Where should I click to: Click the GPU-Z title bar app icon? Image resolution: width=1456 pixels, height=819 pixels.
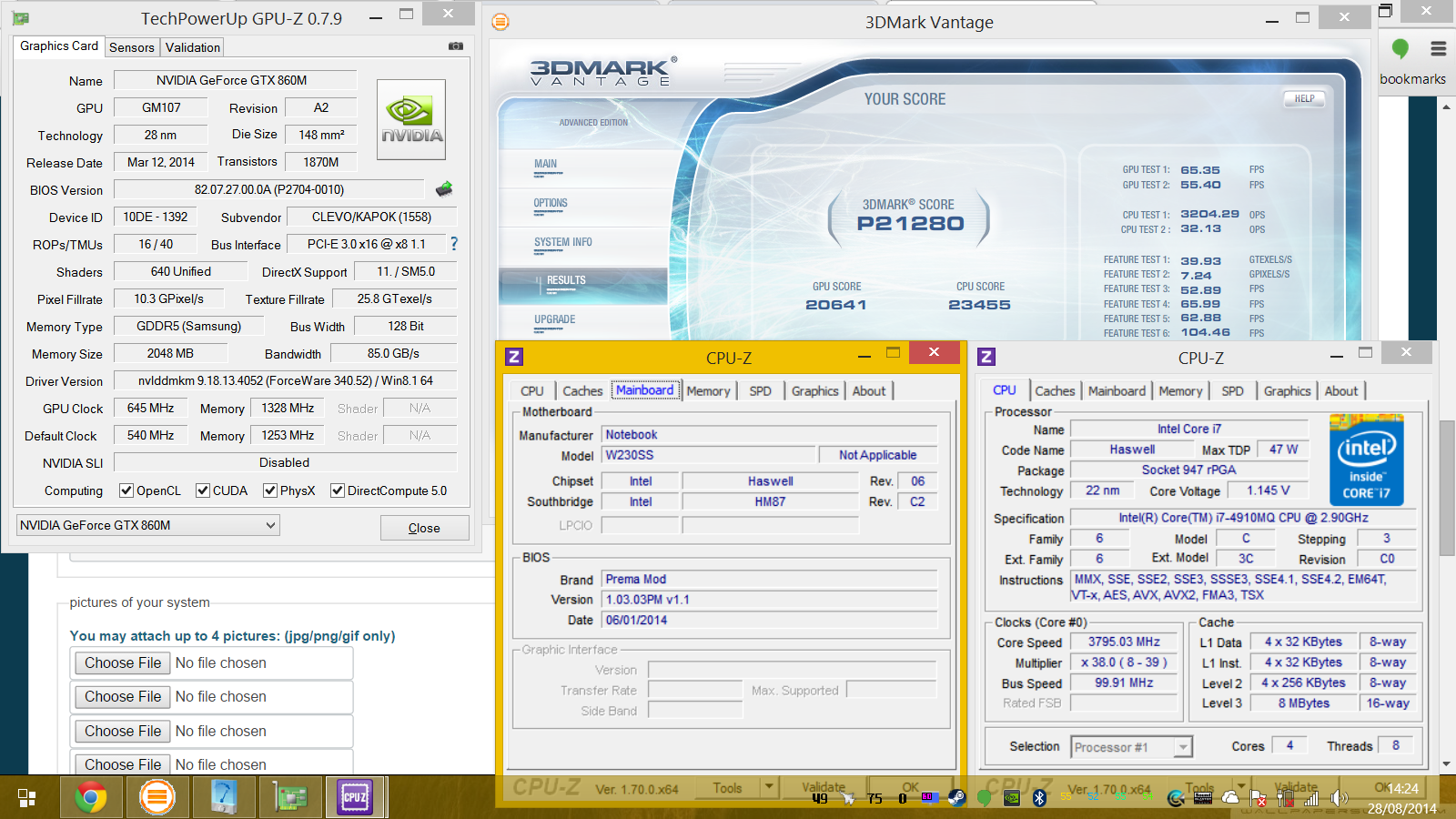(x=21, y=18)
